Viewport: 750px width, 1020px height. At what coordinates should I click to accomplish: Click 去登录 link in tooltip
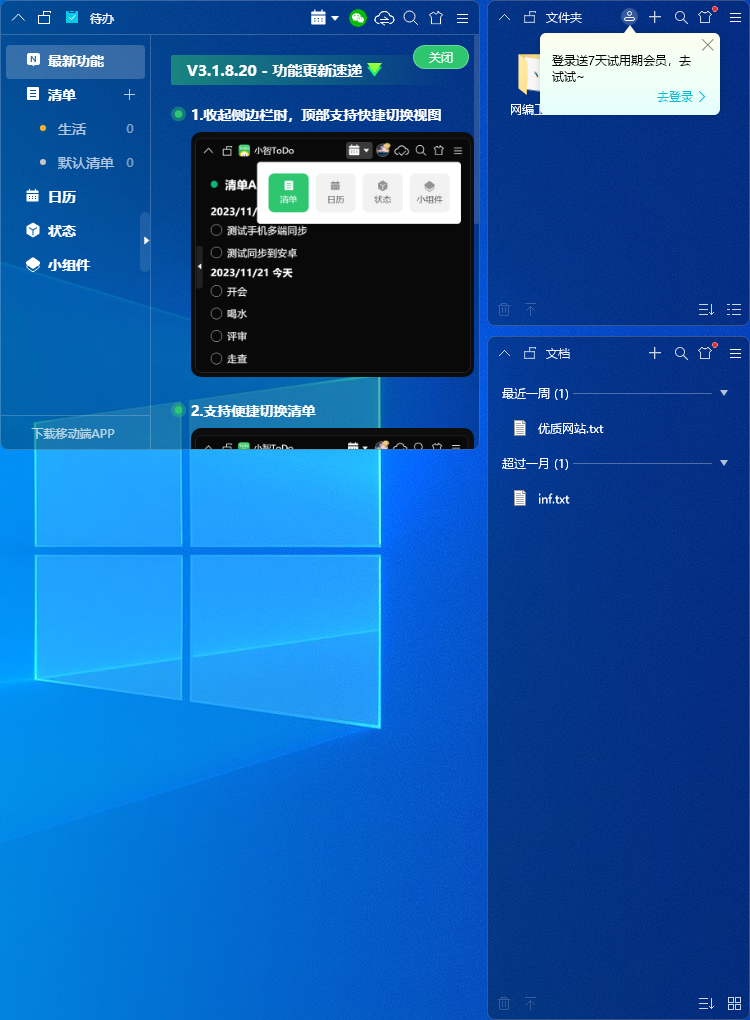tap(681, 97)
